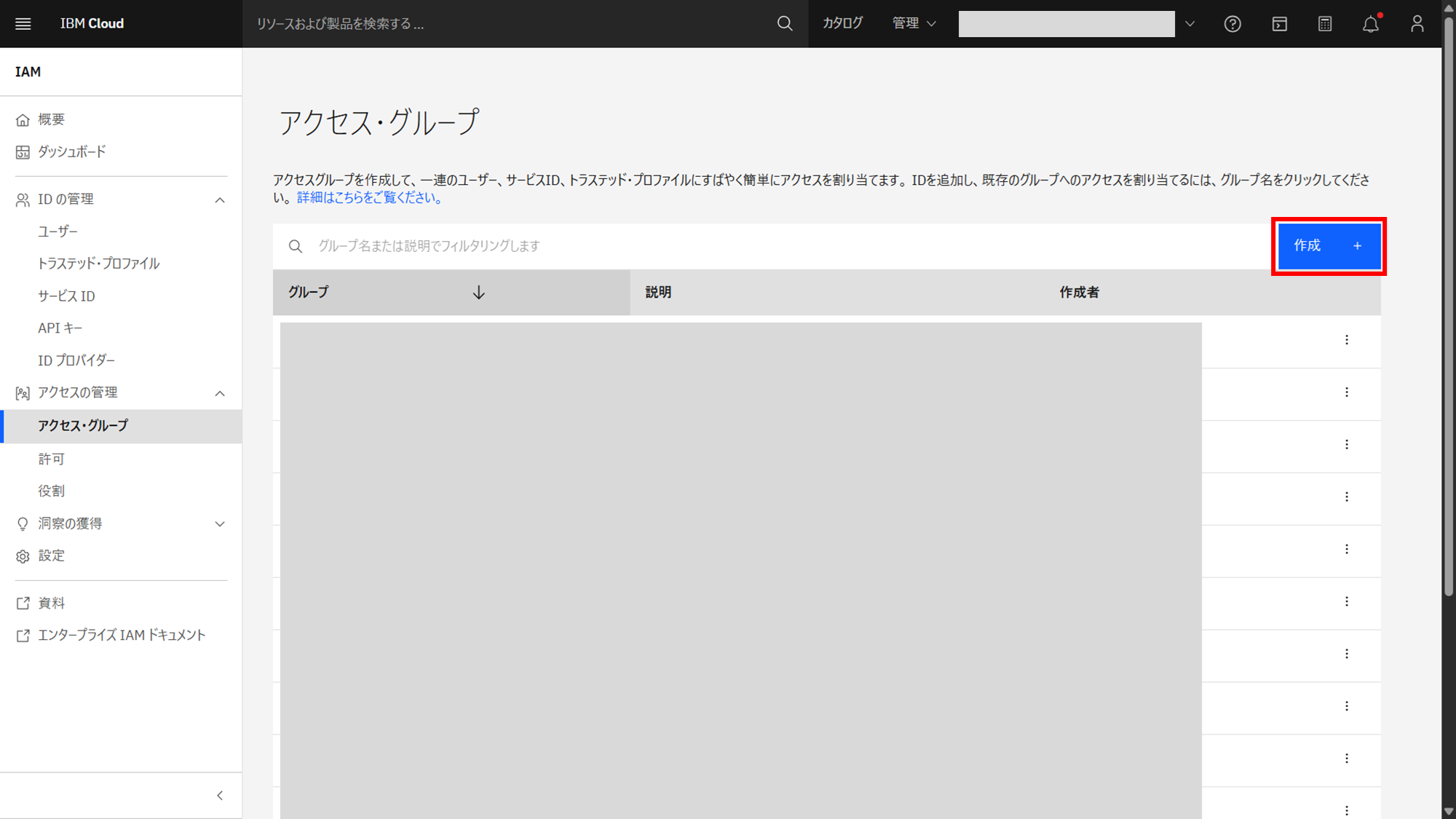
Task: Open the hamburger navigation menu
Action: 23,23
